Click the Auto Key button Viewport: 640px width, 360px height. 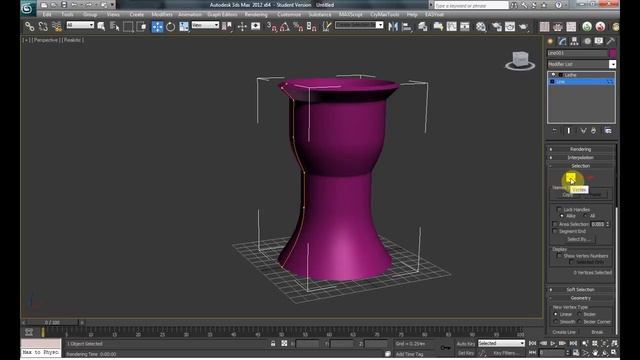point(466,344)
